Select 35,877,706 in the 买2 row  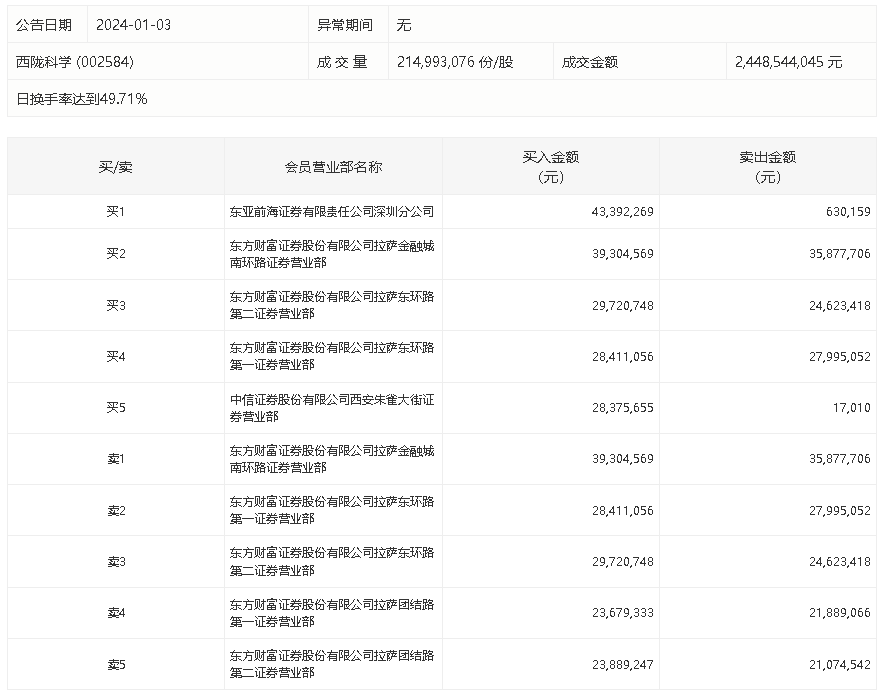tap(840, 254)
